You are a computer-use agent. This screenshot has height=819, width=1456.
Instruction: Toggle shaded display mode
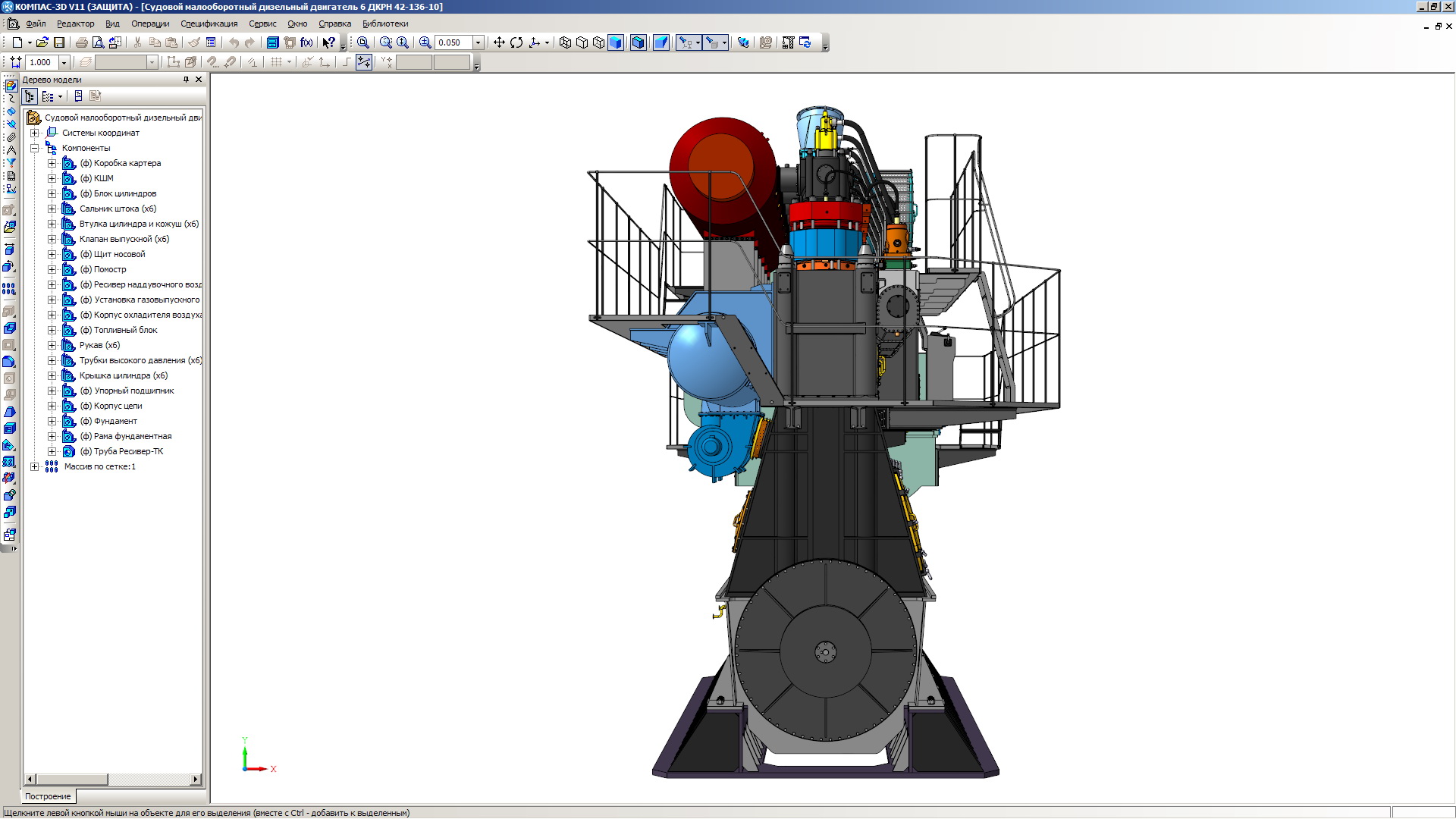click(x=616, y=42)
